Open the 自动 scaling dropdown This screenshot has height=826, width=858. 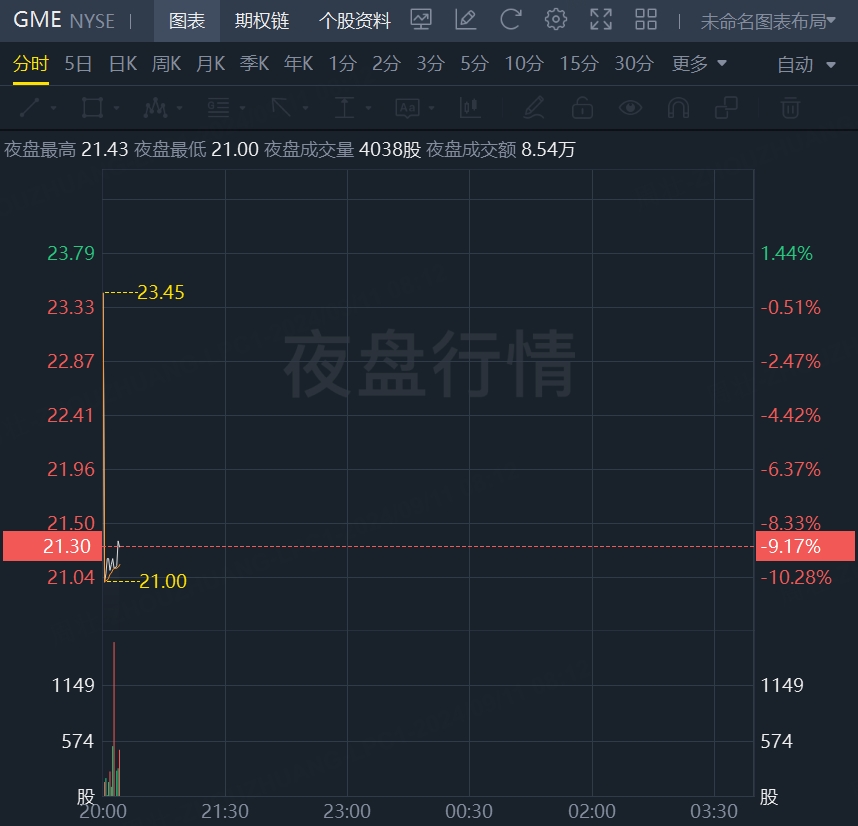coord(806,65)
